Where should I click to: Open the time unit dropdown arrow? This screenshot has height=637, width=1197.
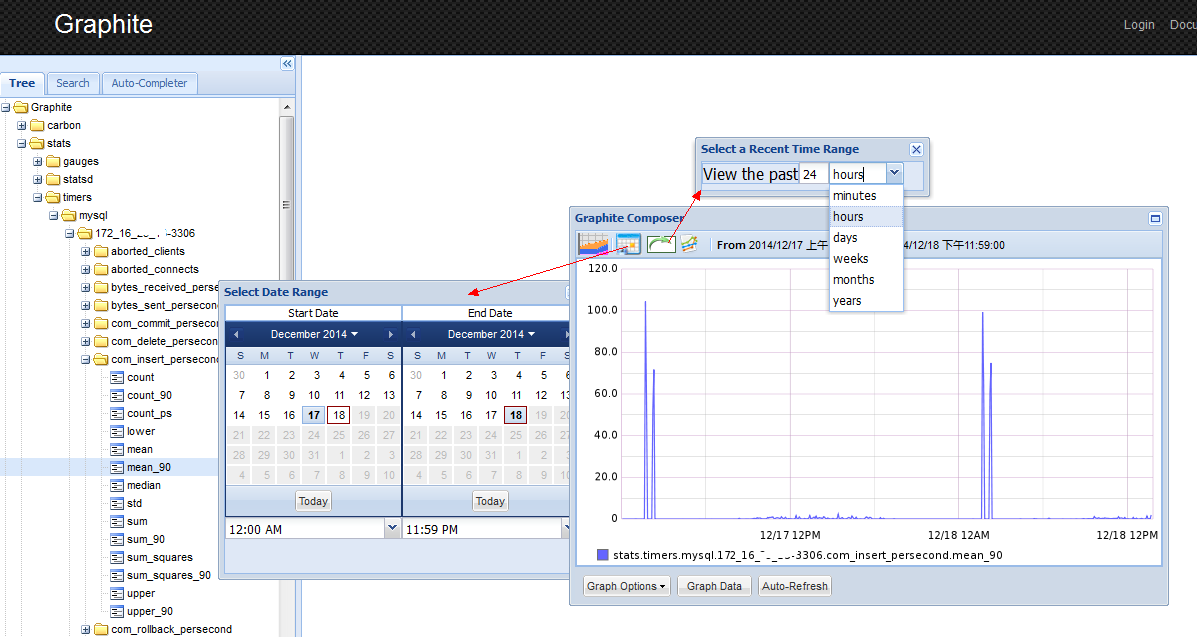895,173
